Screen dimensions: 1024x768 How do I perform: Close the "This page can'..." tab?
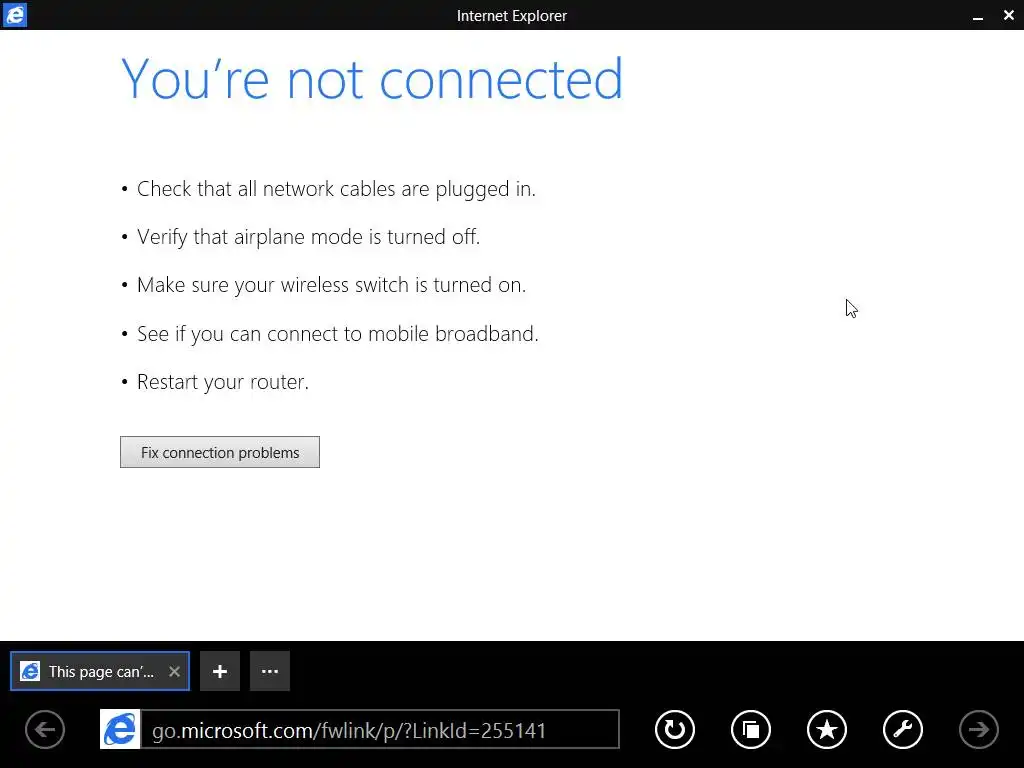click(x=174, y=671)
